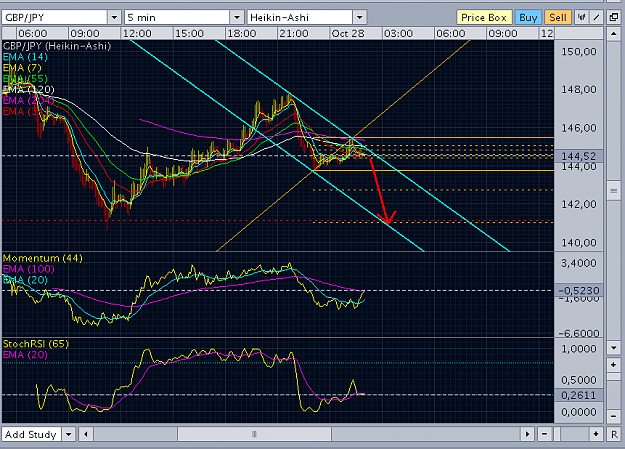The image size is (625, 449).
Task: Select the GBP/JPY (Heikin-Ashi) chart label
Action: click(57, 46)
